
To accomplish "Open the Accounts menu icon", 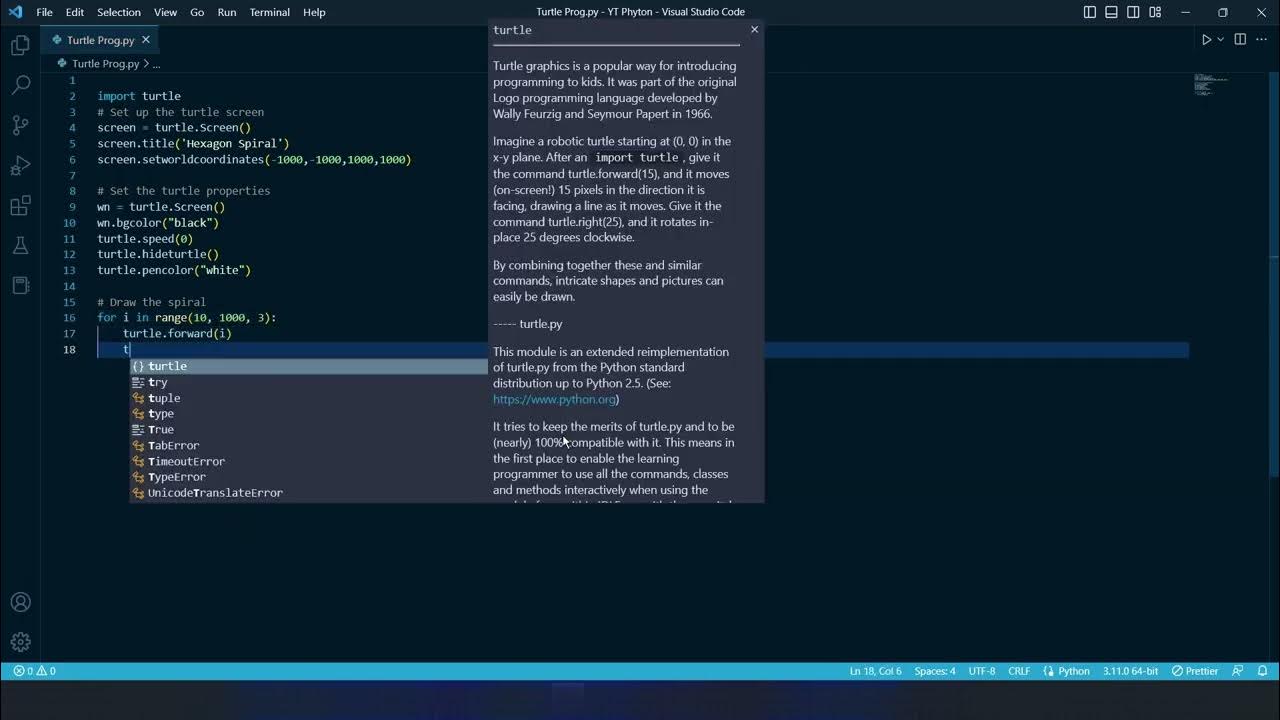I will click(x=20, y=602).
